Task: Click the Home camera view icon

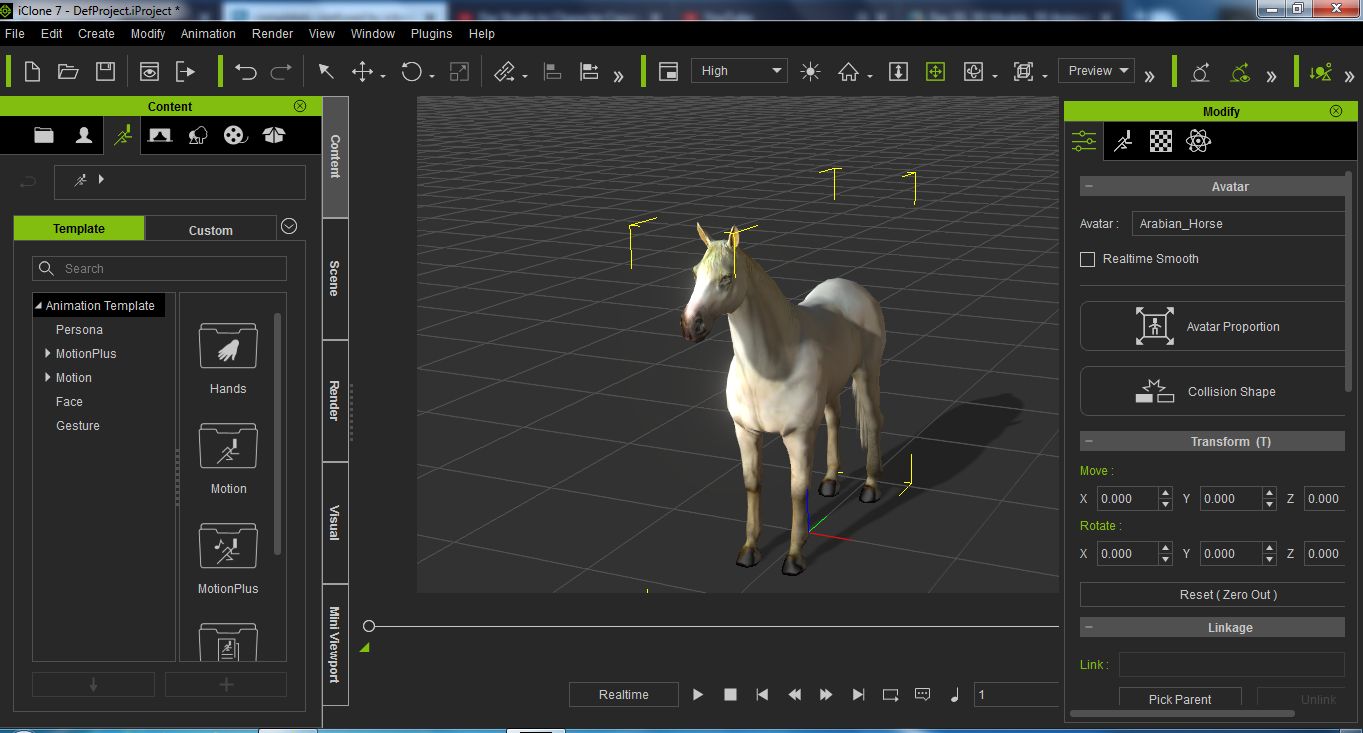Action: [x=848, y=71]
